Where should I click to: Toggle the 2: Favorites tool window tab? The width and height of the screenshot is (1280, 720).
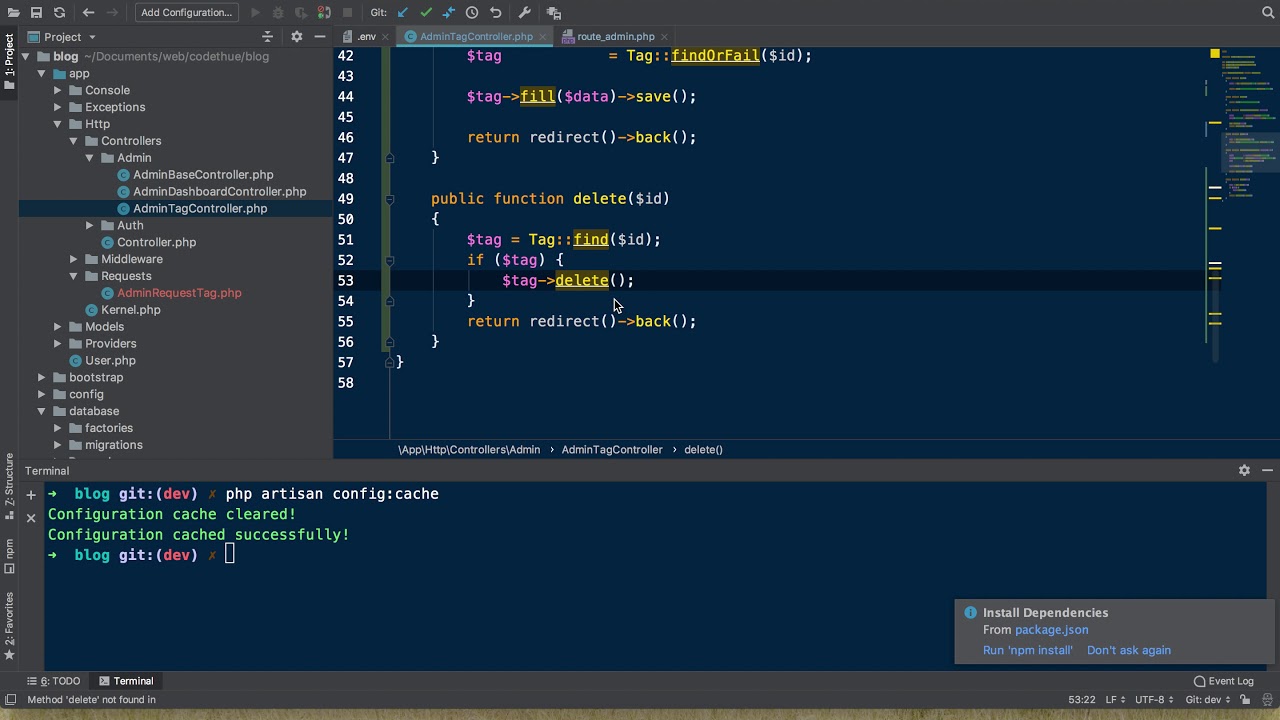(9, 628)
